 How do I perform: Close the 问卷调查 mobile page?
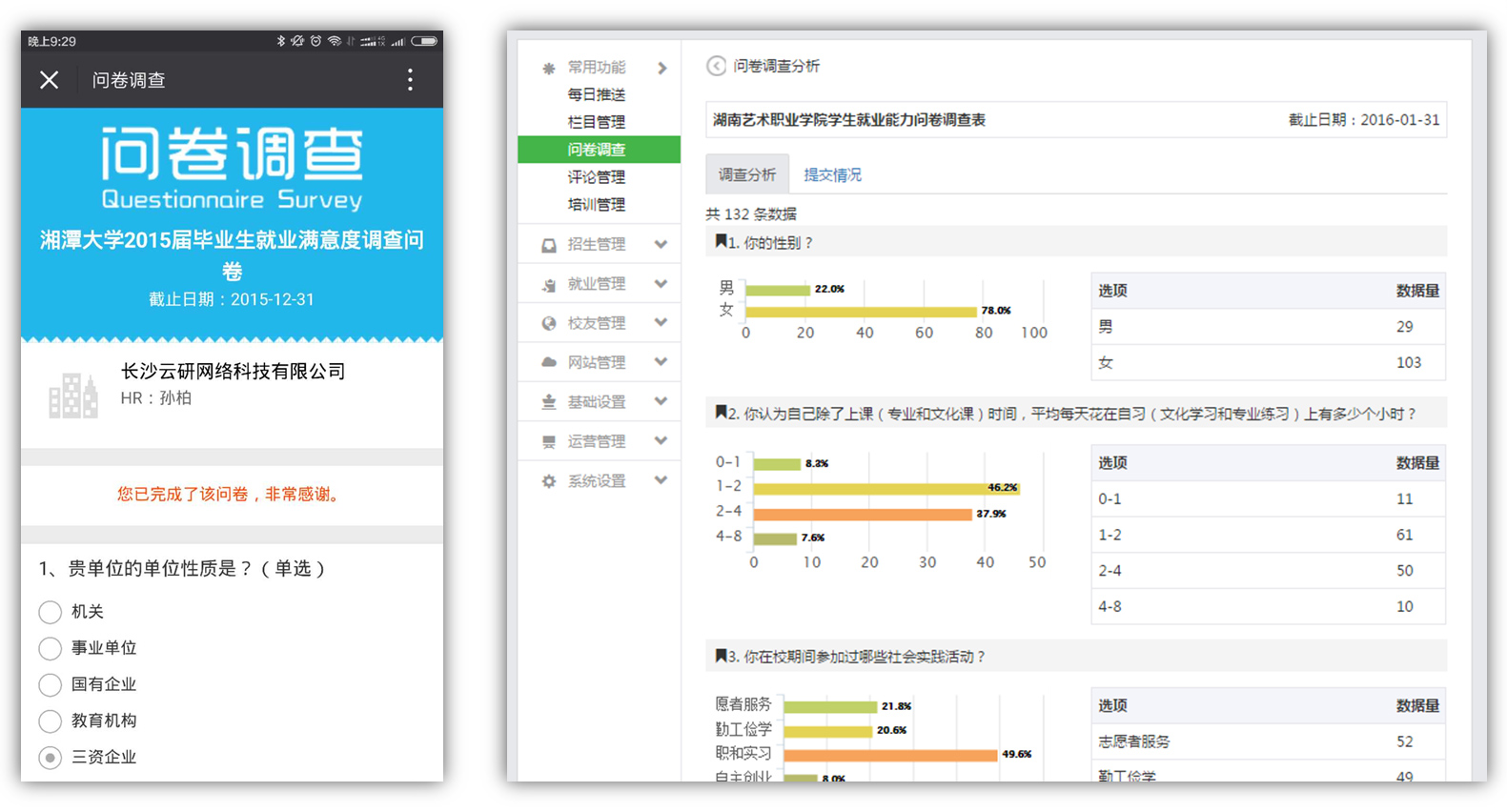point(50,80)
